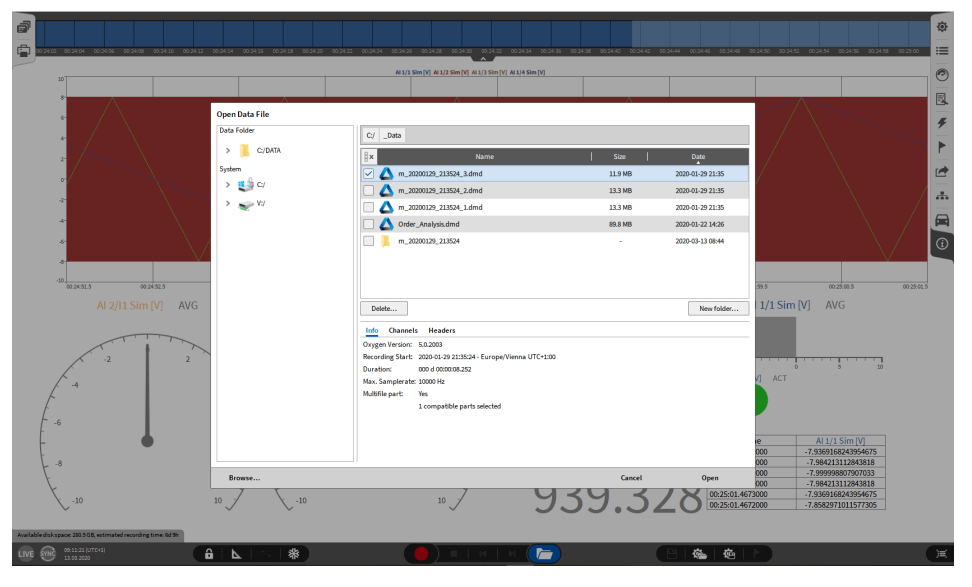Click the export share icon in sidebar
This screenshot has height=587, width=972.
coord(941,172)
